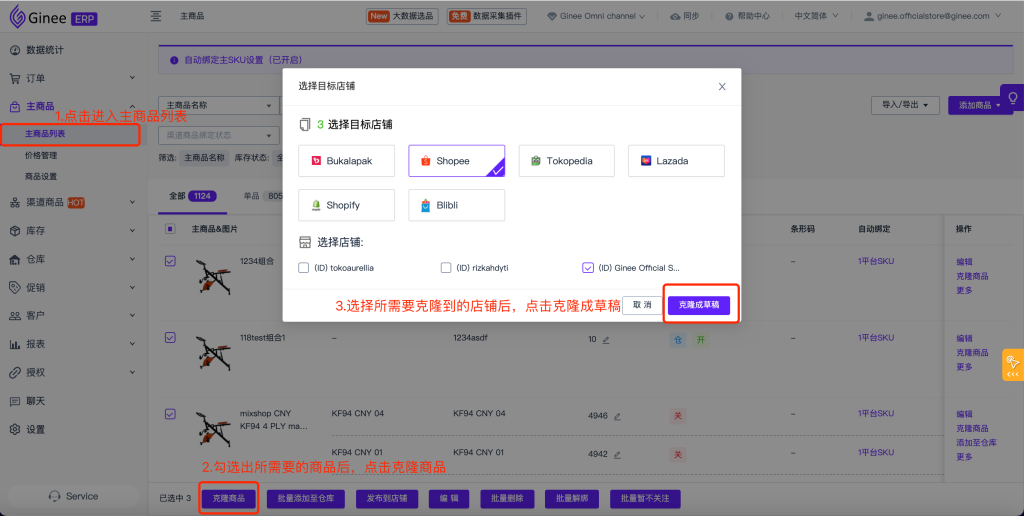
Task: Click 批量删除 button
Action: (507, 498)
